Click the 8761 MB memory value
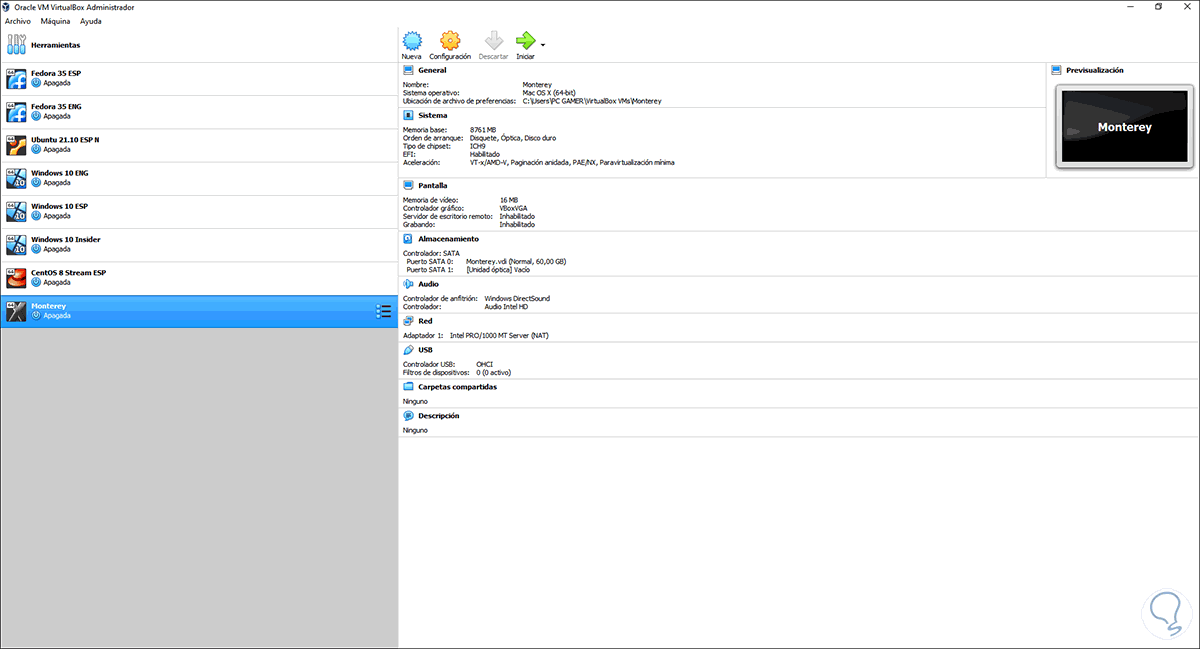The width and height of the screenshot is (1200, 649). (483, 130)
